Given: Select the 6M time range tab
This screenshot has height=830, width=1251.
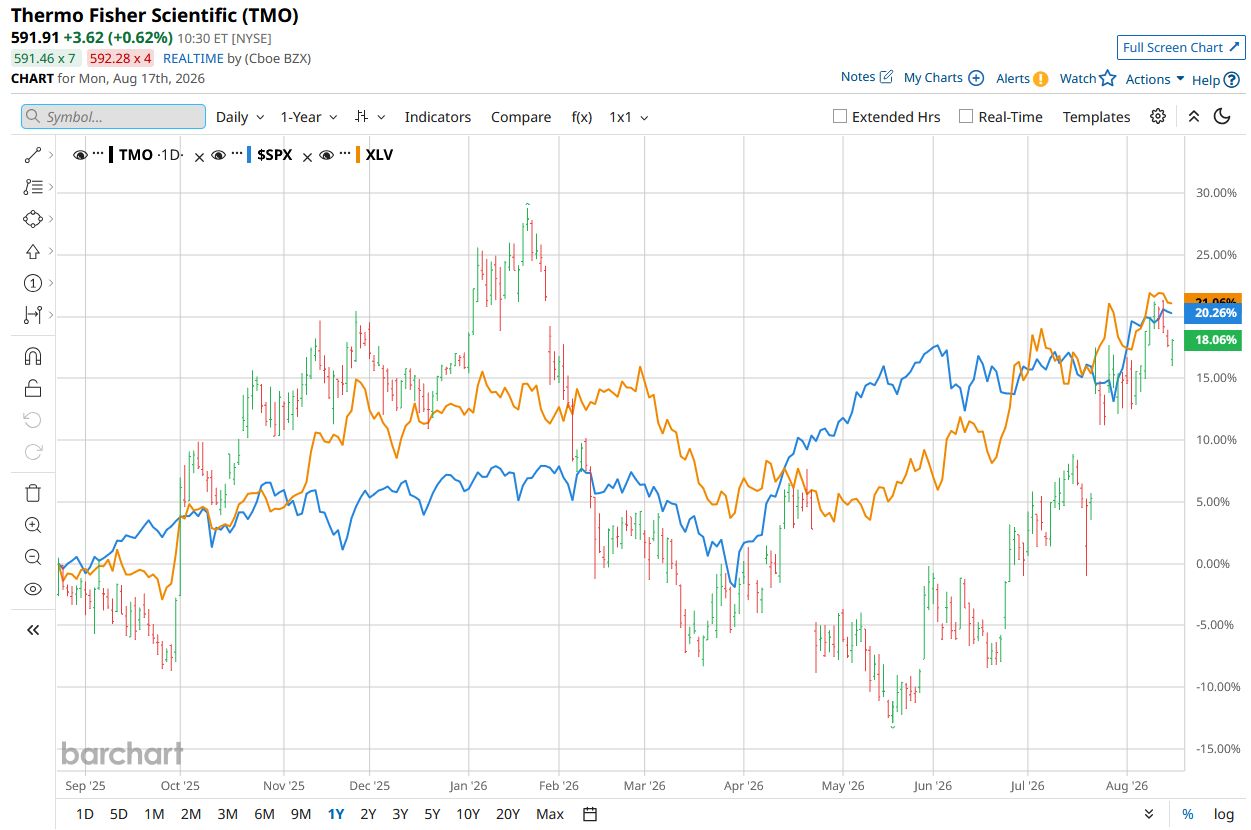Looking at the screenshot, I should pos(264,814).
